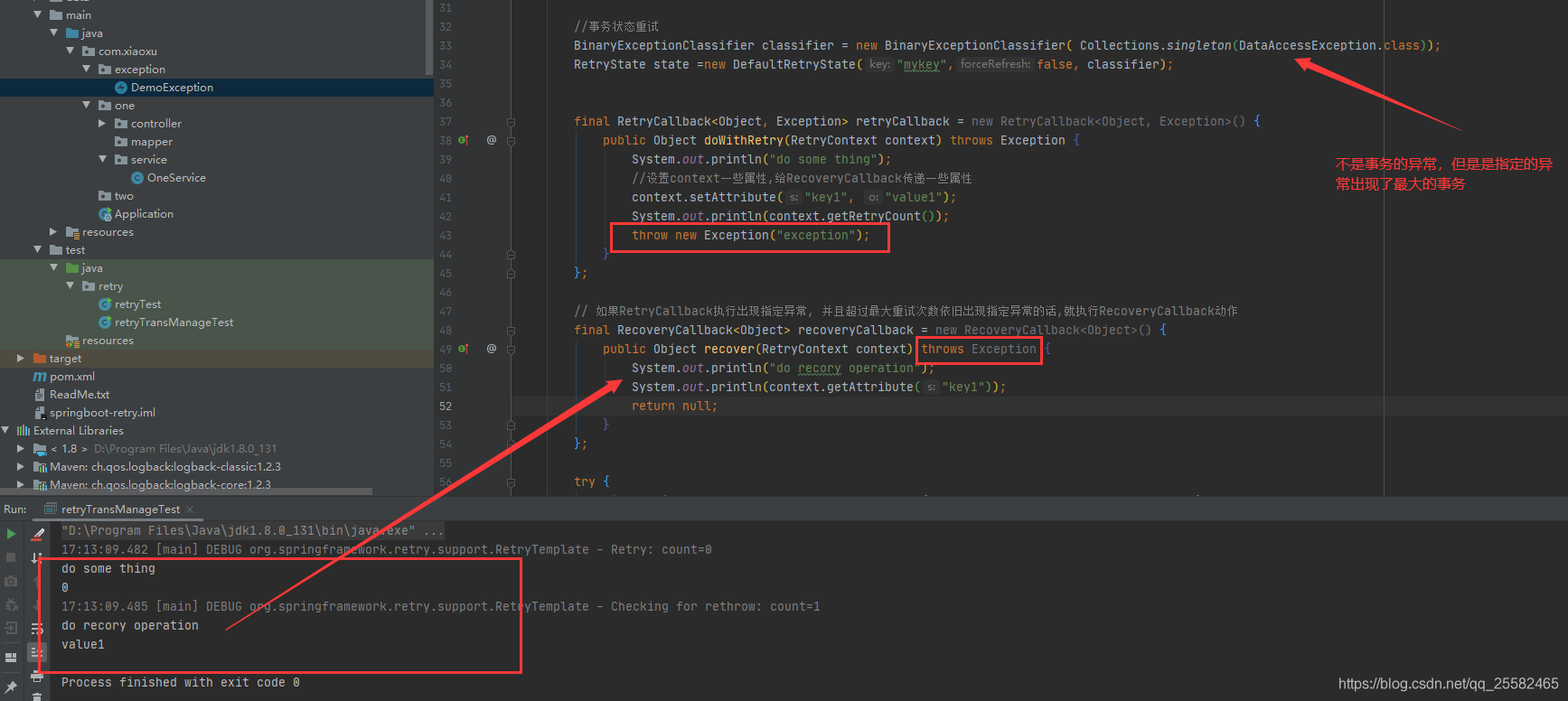Screen dimensions: 1568x701
Task: Click the @ annotation gutter mark on line 49
Action: point(492,349)
